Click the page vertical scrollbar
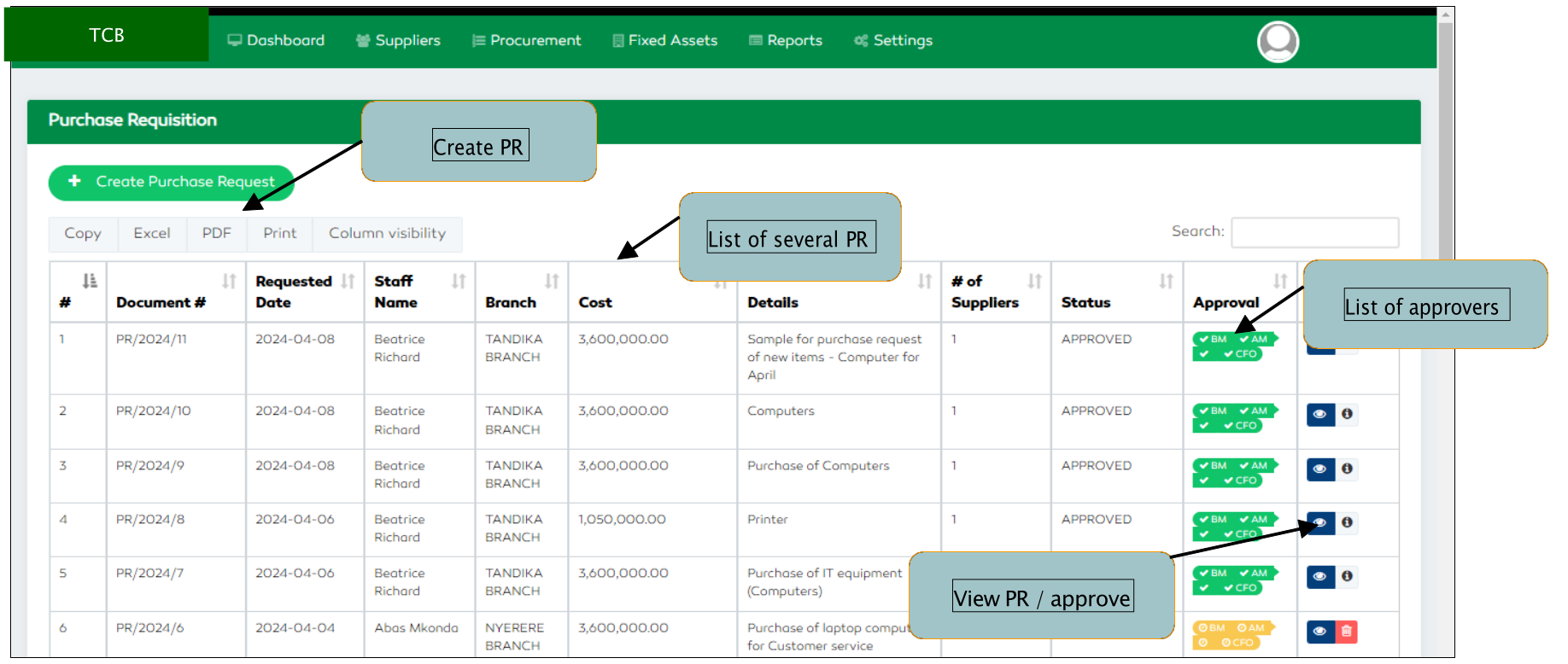Screen dimensions: 1568x664 [1446, 333]
